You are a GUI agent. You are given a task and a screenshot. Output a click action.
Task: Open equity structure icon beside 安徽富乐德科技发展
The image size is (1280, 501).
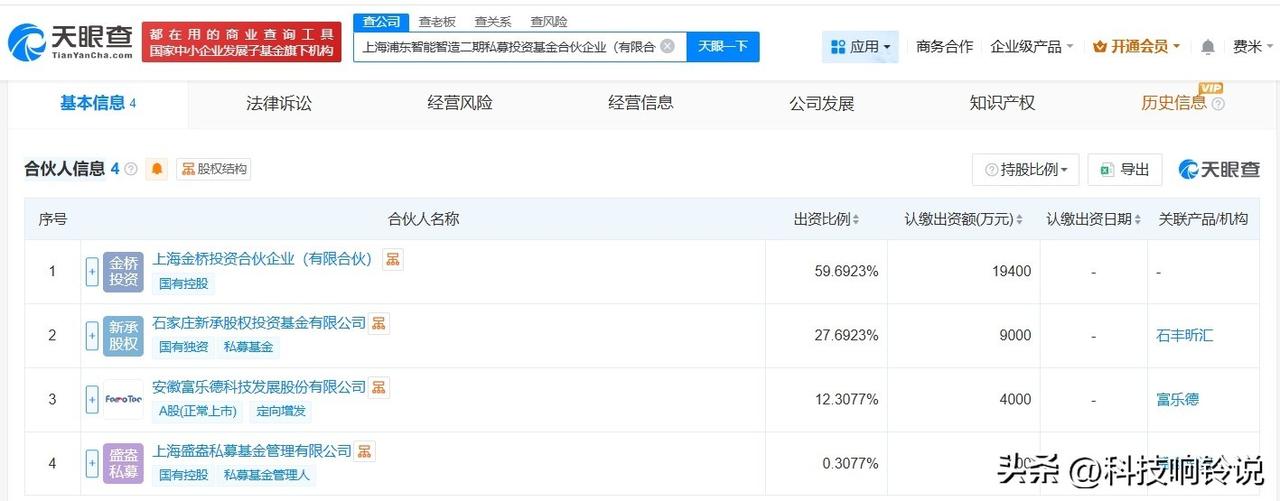click(x=379, y=387)
